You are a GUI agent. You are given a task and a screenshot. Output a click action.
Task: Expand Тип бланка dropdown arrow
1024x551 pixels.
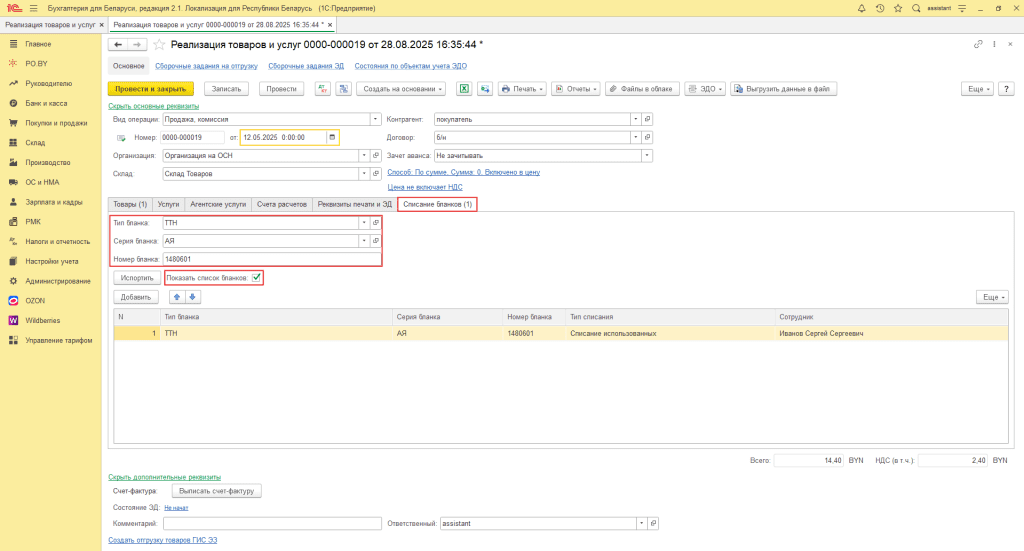pyautogui.click(x=364, y=223)
